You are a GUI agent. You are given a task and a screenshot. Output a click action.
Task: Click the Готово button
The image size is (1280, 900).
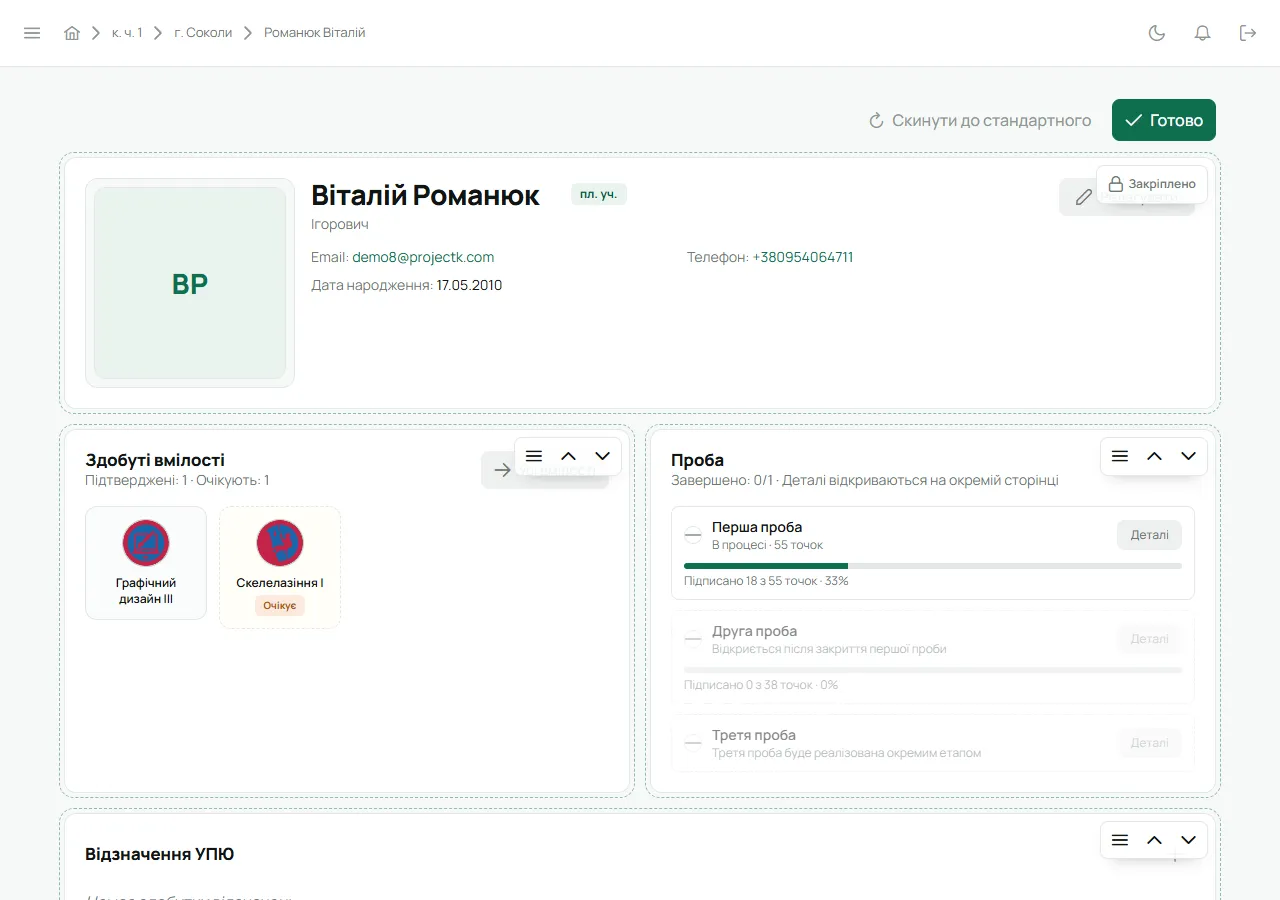click(1164, 120)
